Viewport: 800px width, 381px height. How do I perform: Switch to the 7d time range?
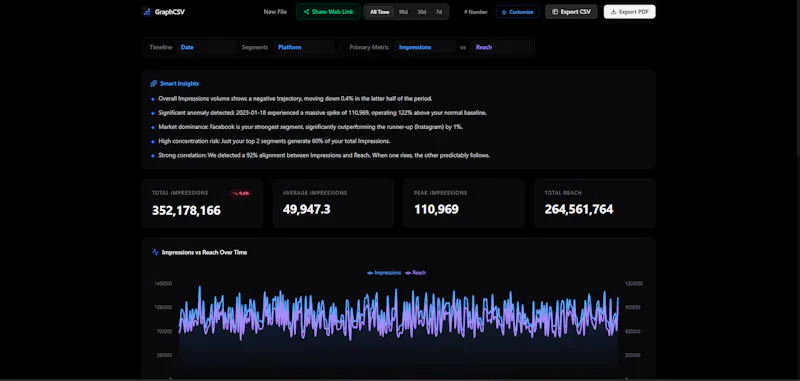click(x=439, y=12)
